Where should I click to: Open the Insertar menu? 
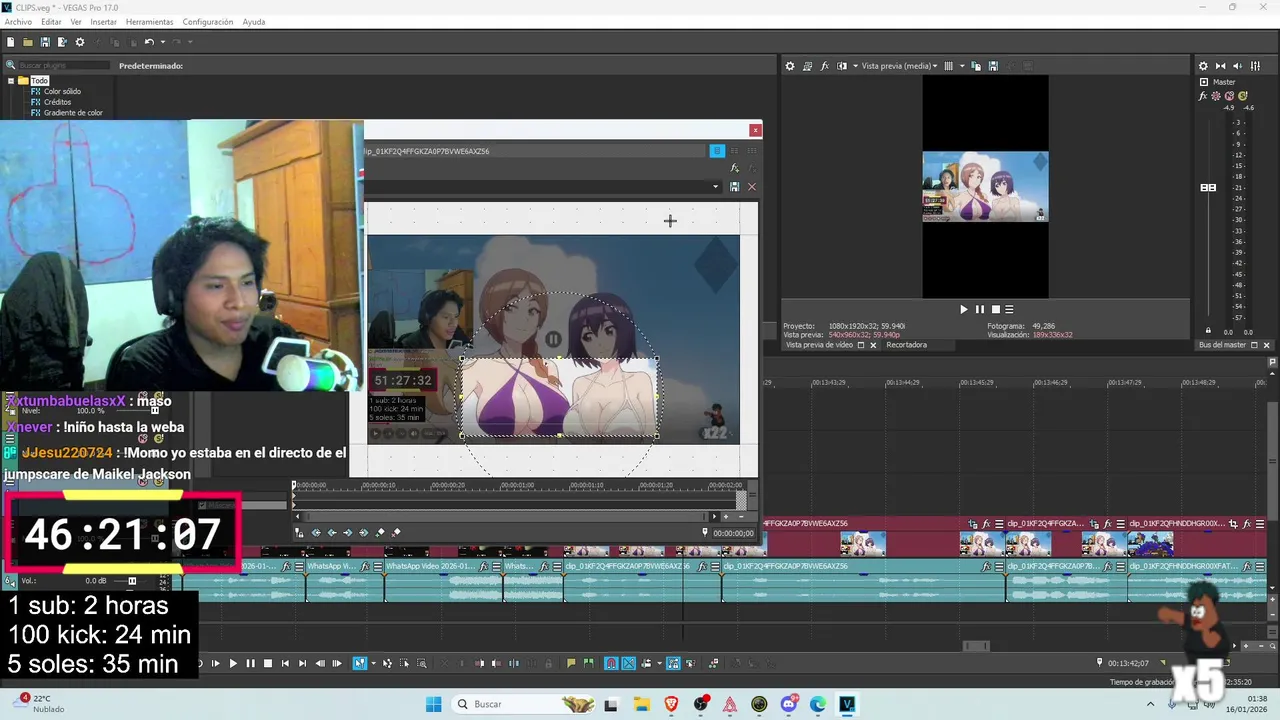[103, 22]
